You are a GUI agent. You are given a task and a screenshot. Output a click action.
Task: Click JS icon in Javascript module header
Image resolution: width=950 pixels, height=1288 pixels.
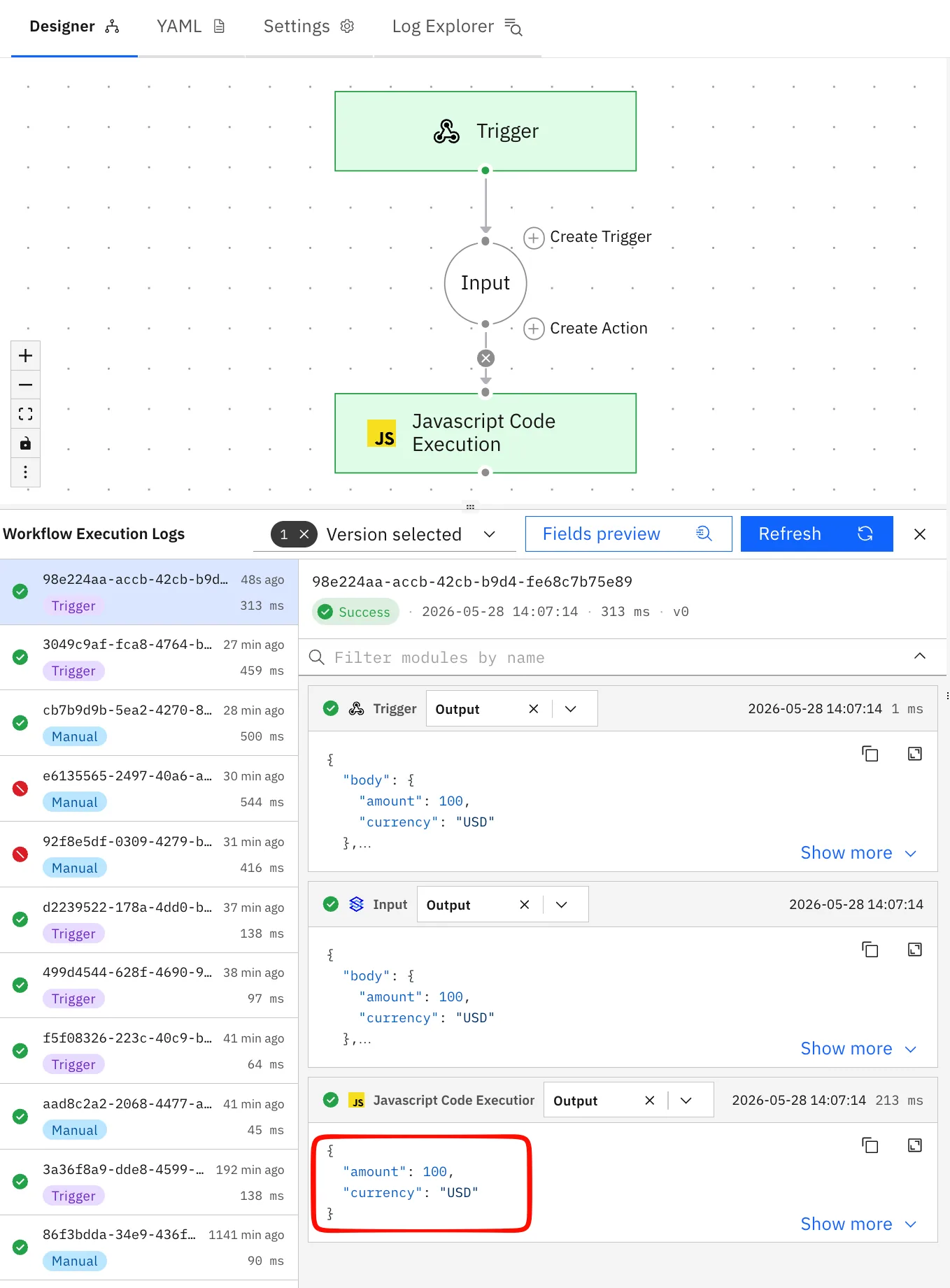357,1101
